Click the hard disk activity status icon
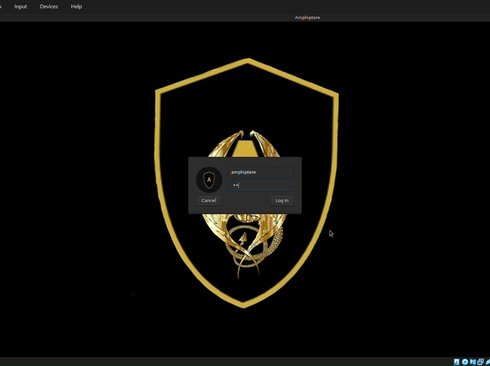 click(456, 362)
